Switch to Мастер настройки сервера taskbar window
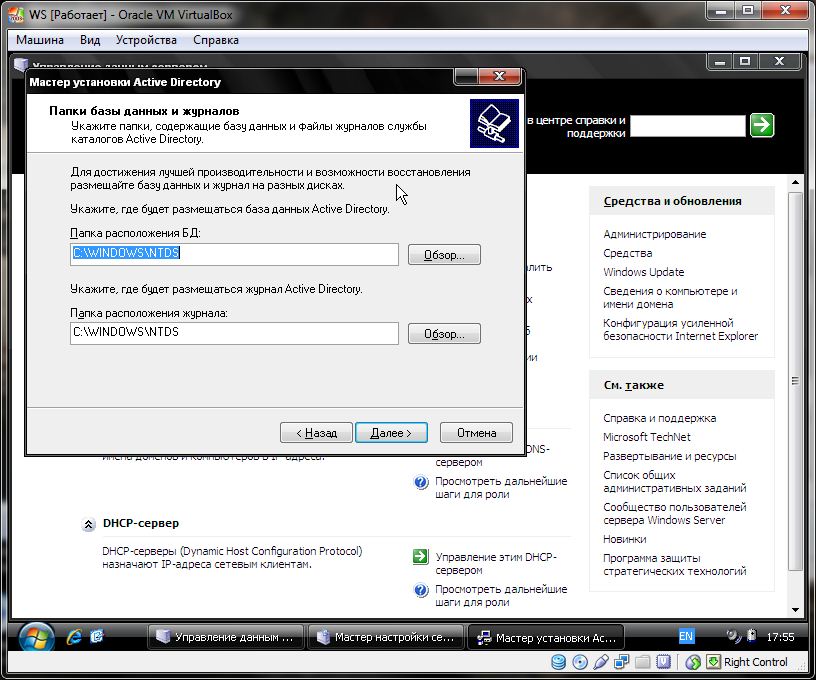This screenshot has height=680, width=816. [x=386, y=637]
